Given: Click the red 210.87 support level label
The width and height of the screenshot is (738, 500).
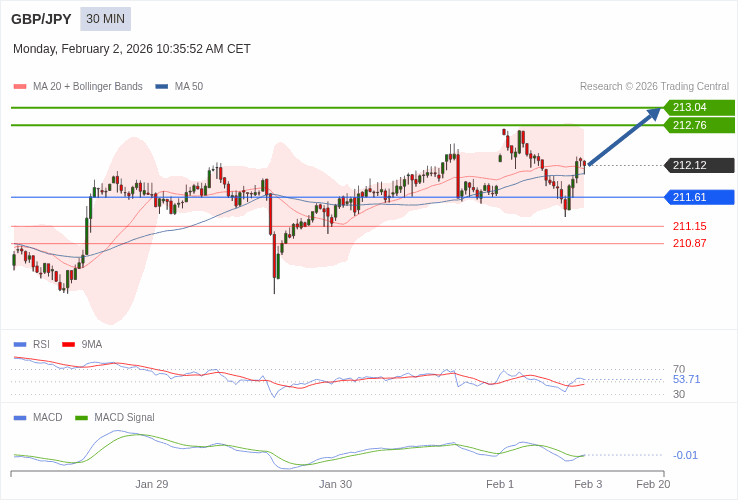Looking at the screenshot, I should (x=689, y=243).
